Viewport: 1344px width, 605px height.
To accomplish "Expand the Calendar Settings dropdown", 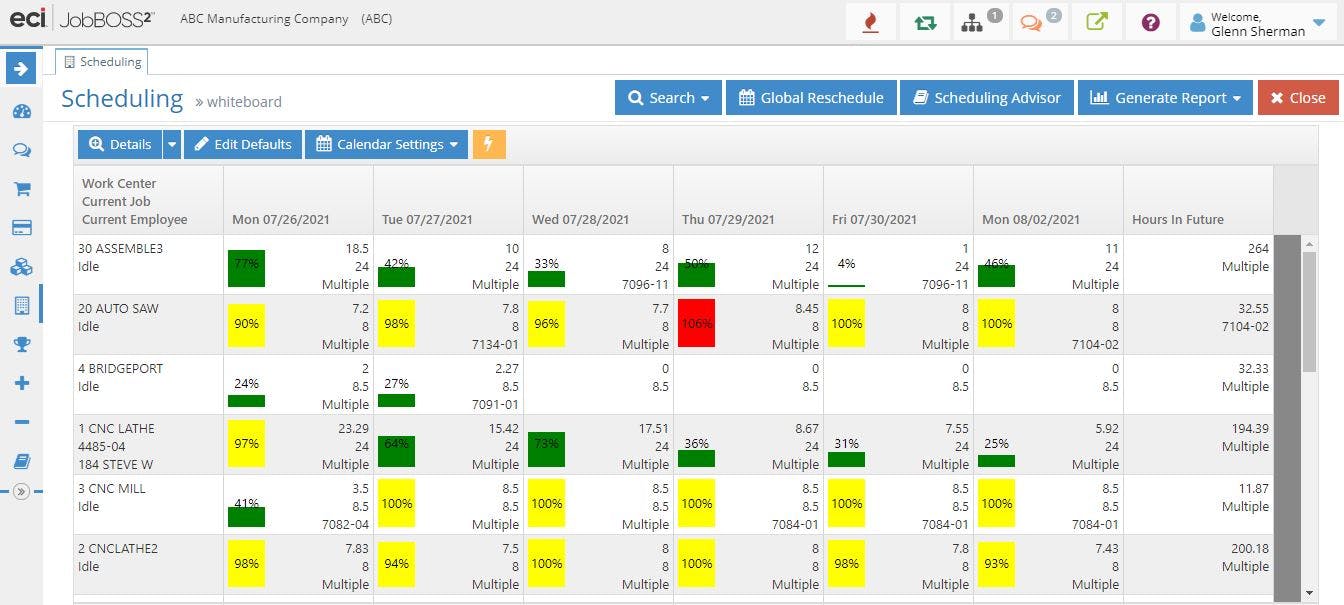I will [x=386, y=144].
